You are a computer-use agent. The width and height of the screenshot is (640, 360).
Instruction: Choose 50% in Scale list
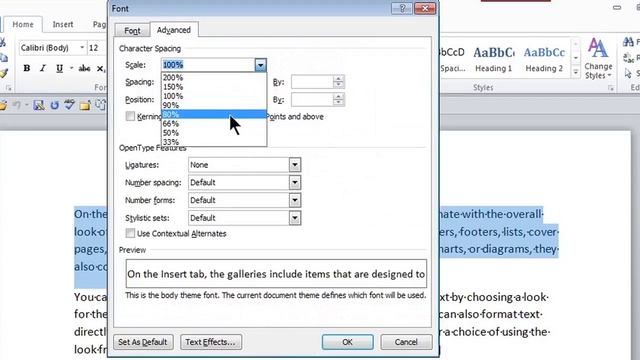214,133
